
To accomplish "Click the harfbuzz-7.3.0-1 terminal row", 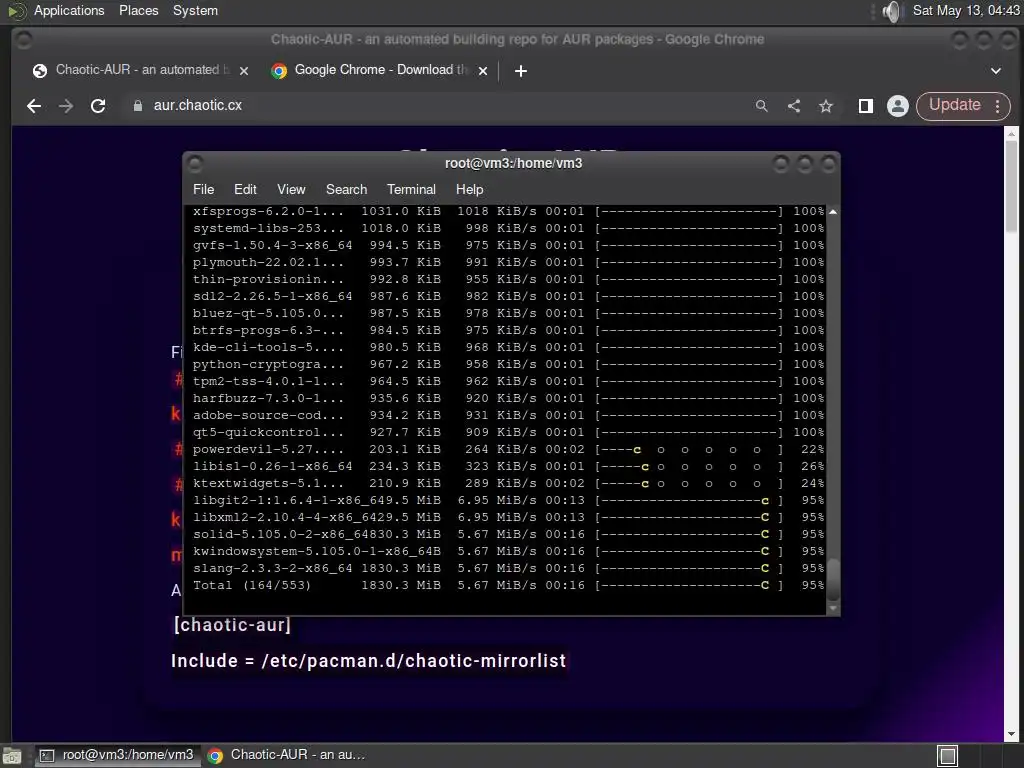I will coord(508,398).
